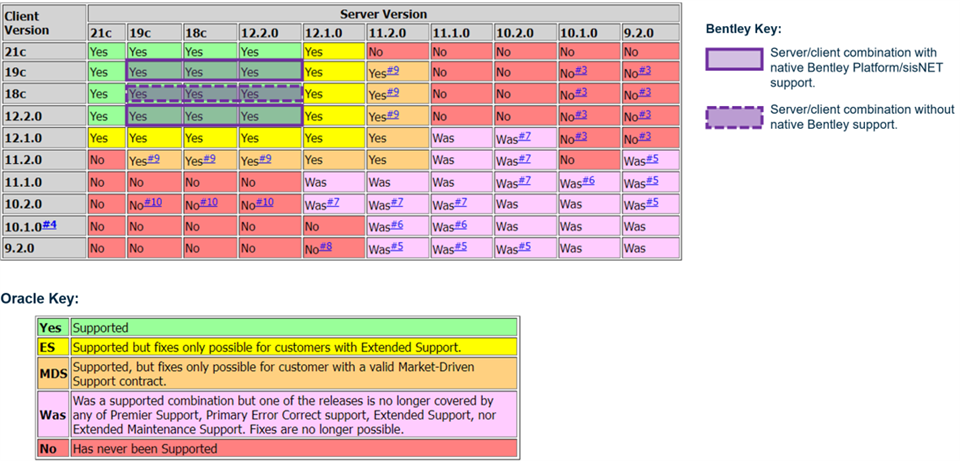
Task: Click the 21c server version column header
Action: pyautogui.click(x=106, y=32)
